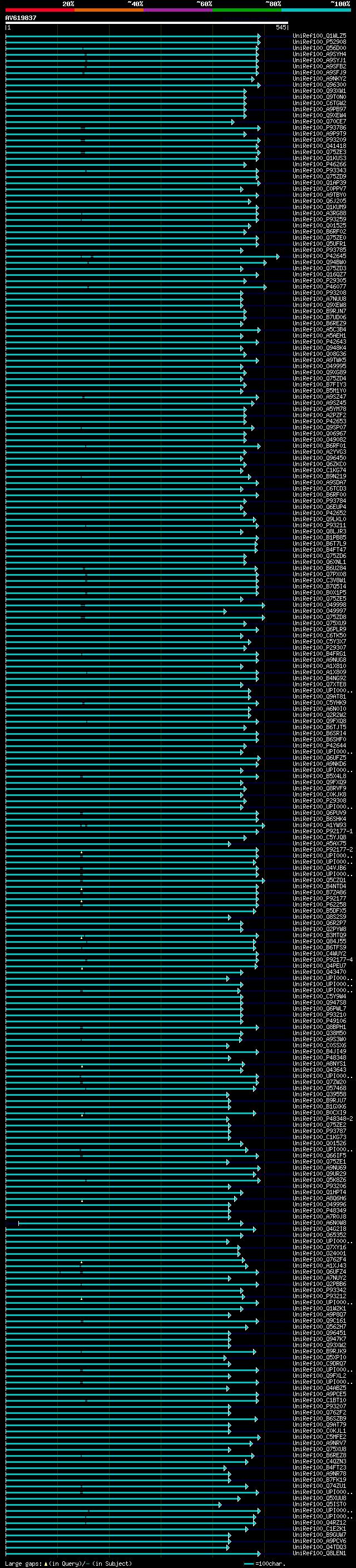Click the white query ruler bar ending at 545
Viewport: 356px width, 1568px height.
[147, 23]
